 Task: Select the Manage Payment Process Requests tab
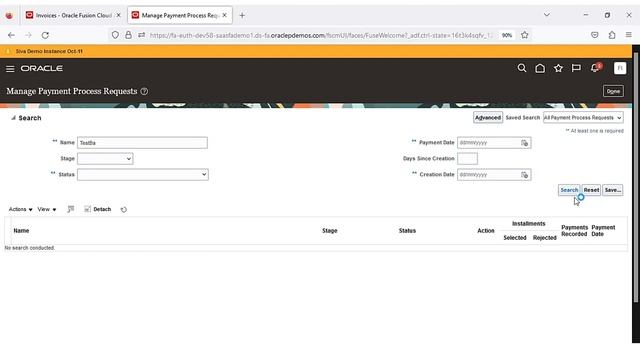click(x=180, y=15)
